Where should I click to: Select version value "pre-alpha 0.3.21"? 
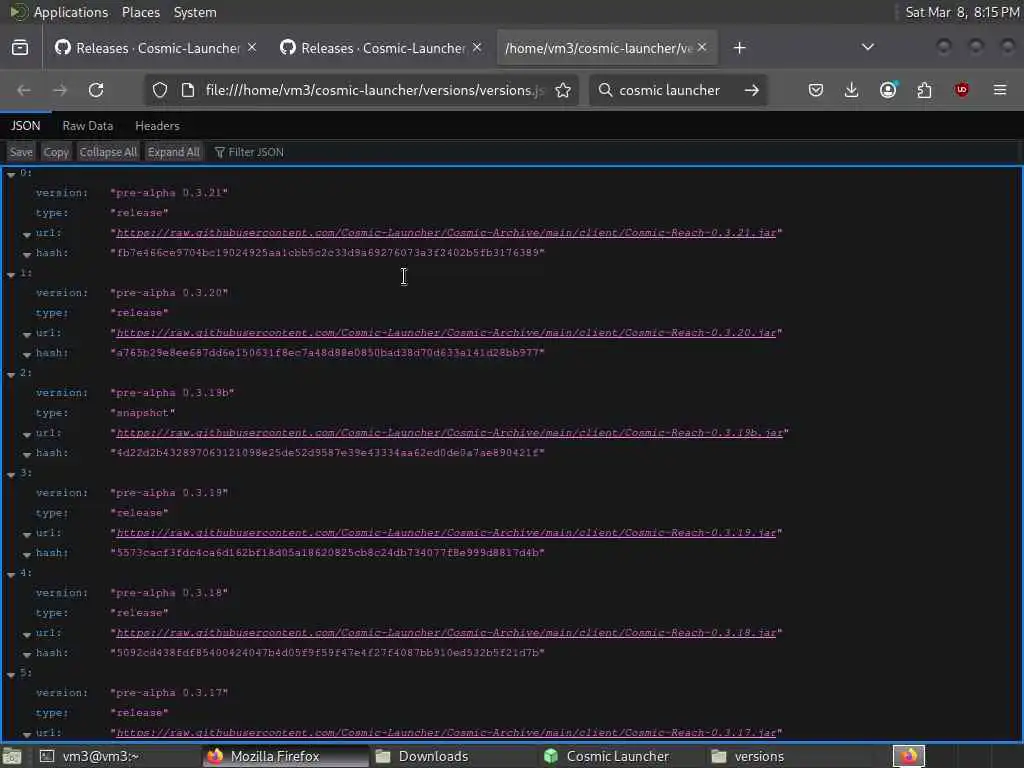coord(169,193)
